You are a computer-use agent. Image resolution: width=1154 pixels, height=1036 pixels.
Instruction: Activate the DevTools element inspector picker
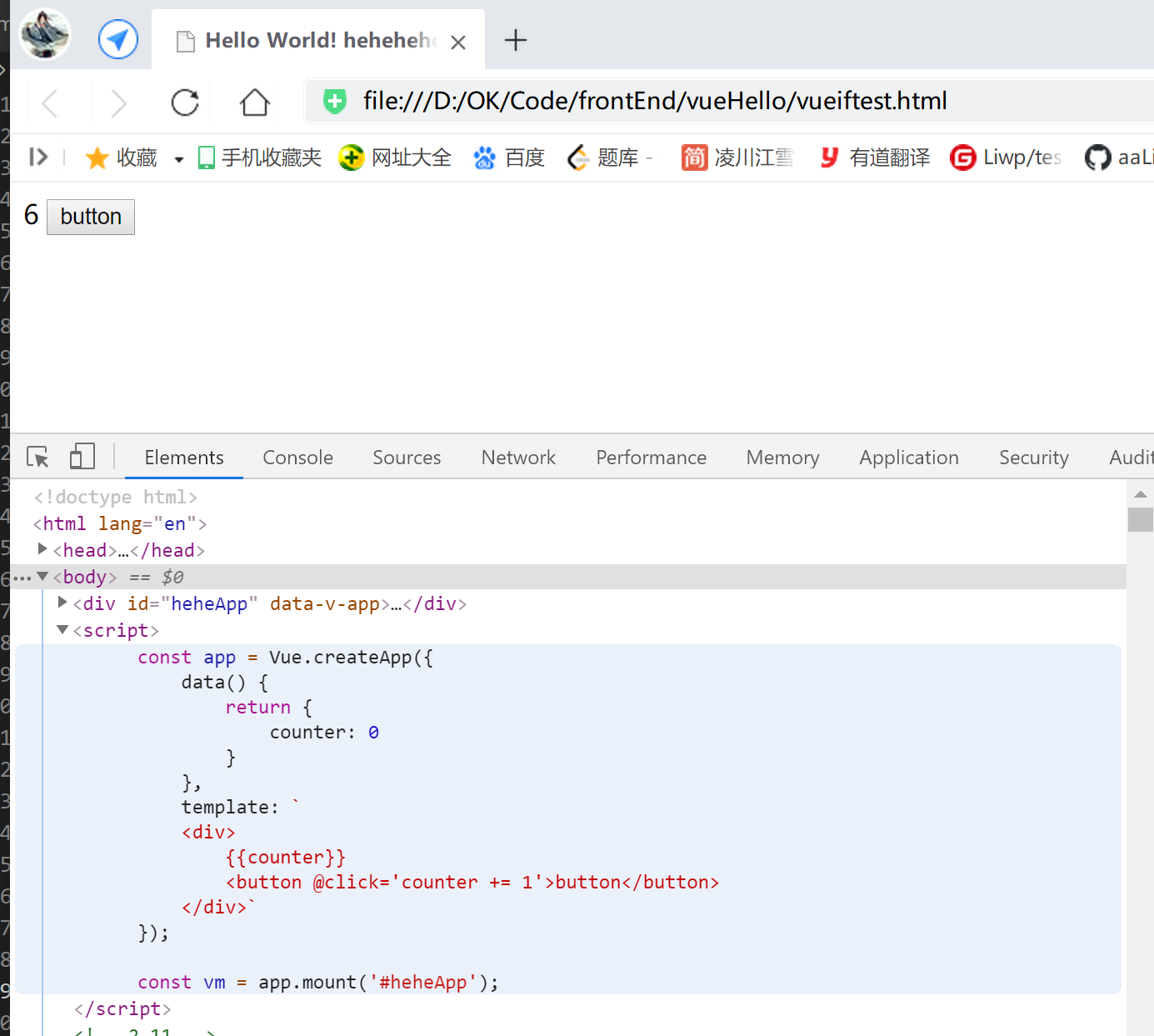(37, 457)
